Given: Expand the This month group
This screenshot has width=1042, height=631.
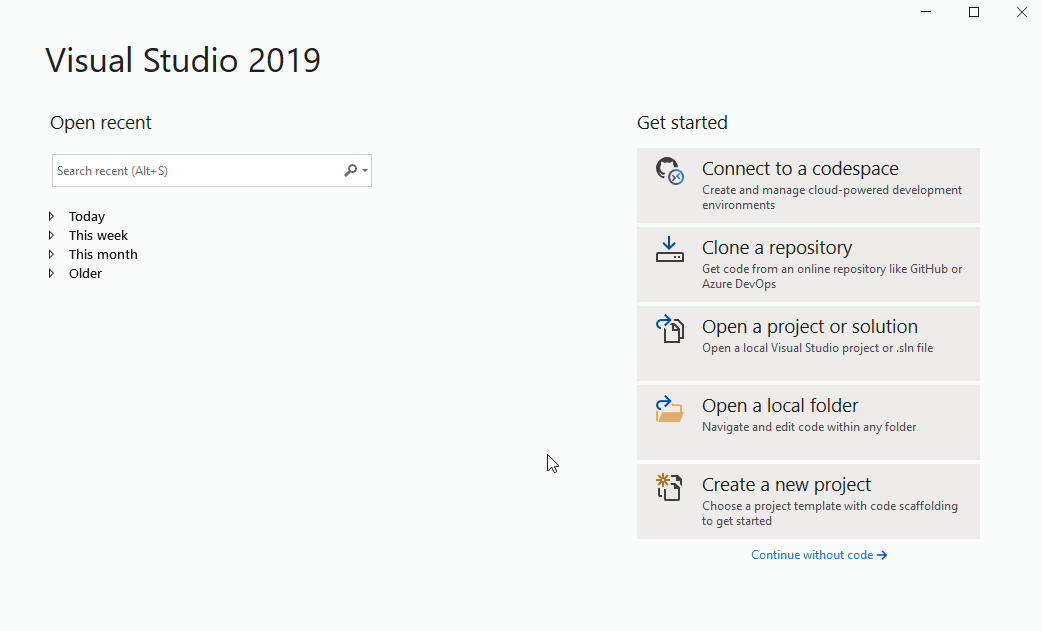Looking at the screenshot, I should [x=53, y=254].
